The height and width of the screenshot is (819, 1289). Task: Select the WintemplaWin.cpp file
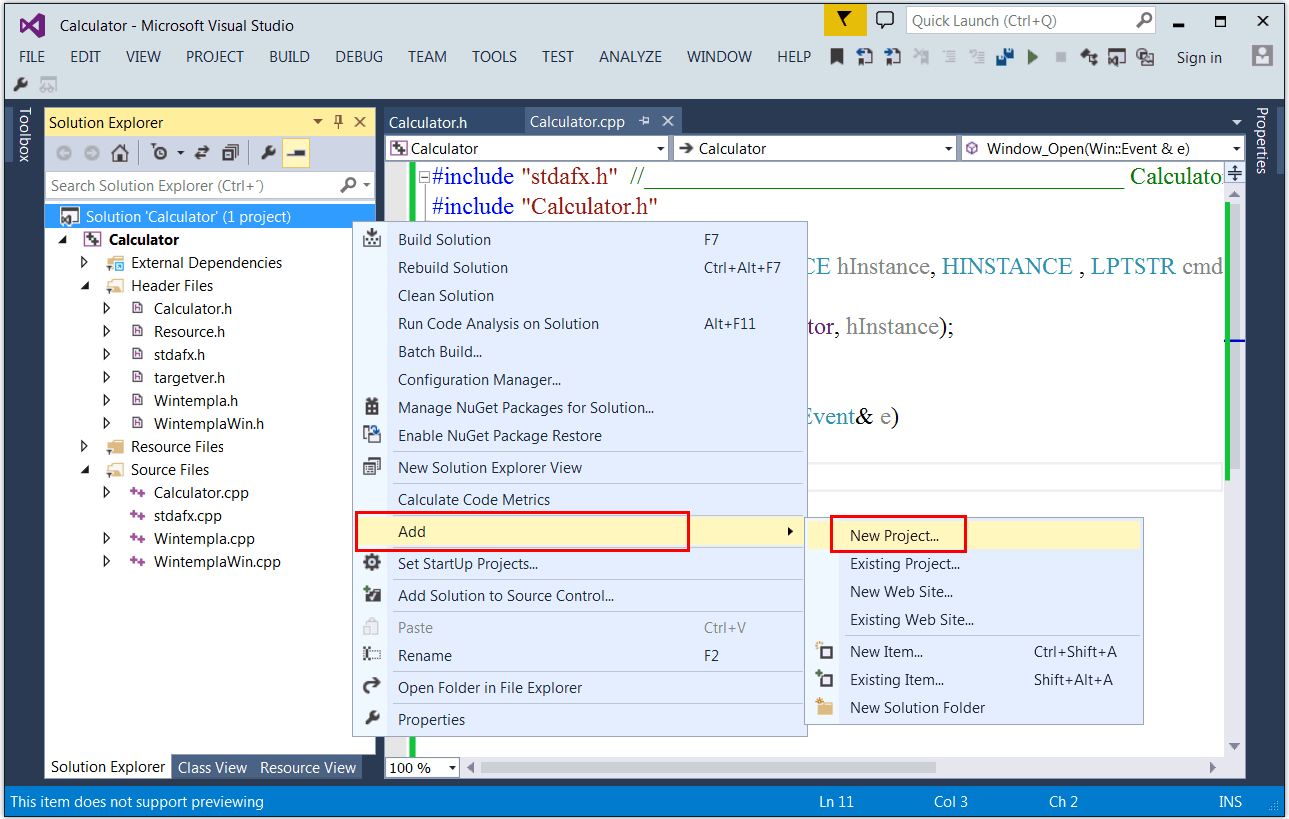pos(217,562)
